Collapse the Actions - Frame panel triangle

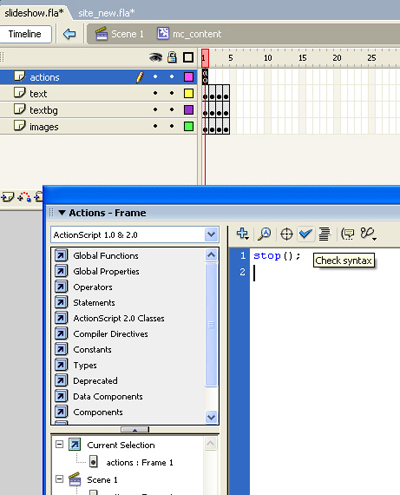(62, 213)
